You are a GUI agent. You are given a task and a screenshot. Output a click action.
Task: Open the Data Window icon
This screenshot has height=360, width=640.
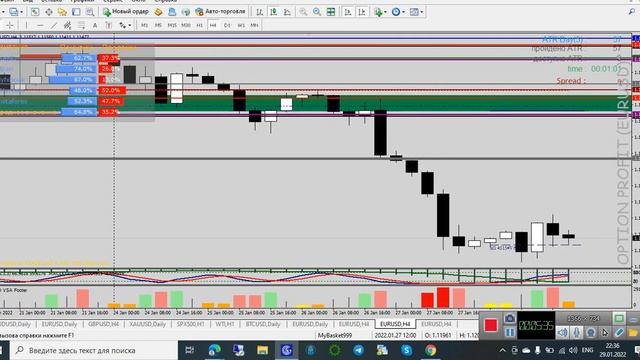(x=49, y=12)
